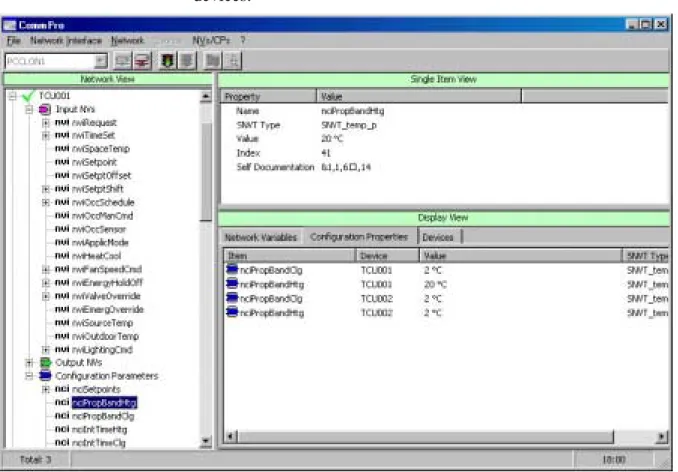Image resolution: width=678 pixels, height=472 pixels.
Task: Switch to the Devices tab
Action: (x=438, y=237)
